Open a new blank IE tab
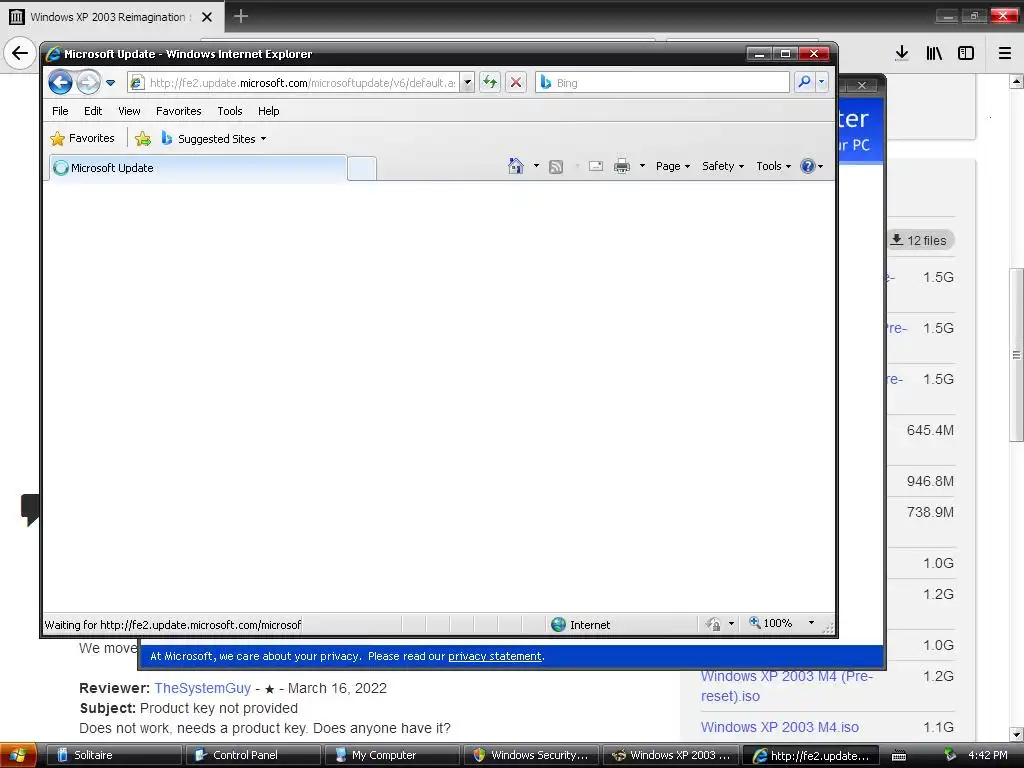This screenshot has height=768, width=1024. point(362,168)
